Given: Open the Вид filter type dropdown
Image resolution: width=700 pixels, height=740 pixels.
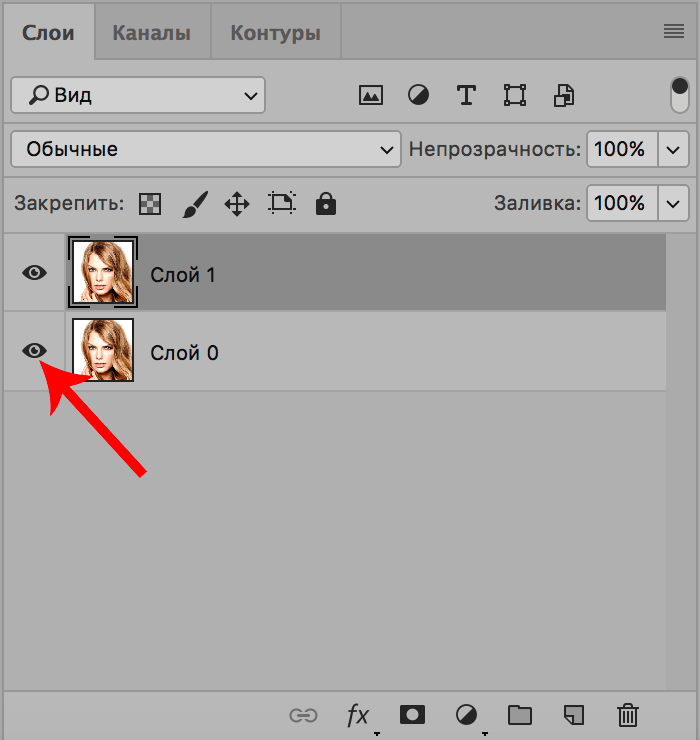Looking at the screenshot, I should (138, 96).
